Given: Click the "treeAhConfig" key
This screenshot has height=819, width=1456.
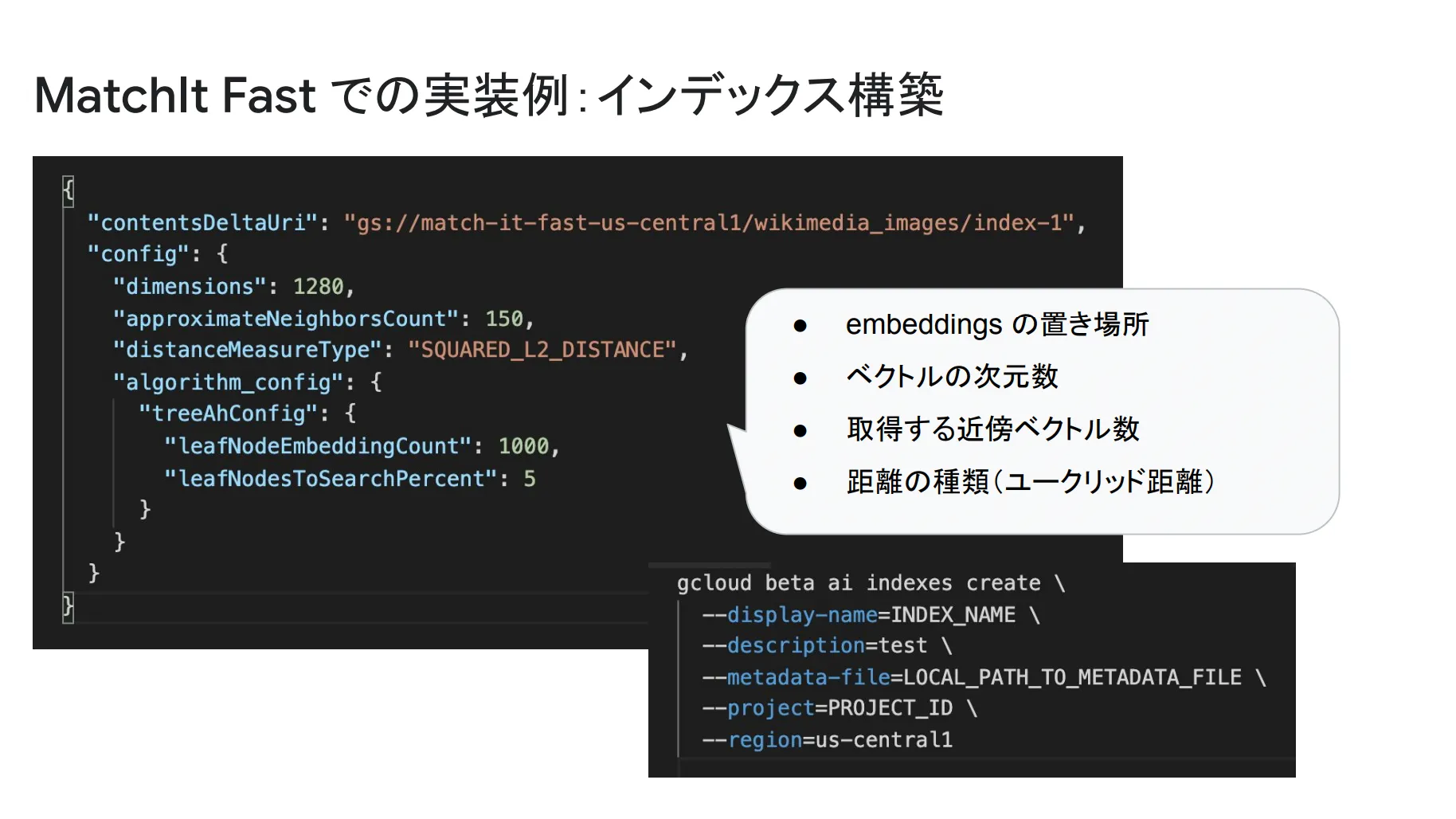Looking at the screenshot, I should [x=228, y=413].
